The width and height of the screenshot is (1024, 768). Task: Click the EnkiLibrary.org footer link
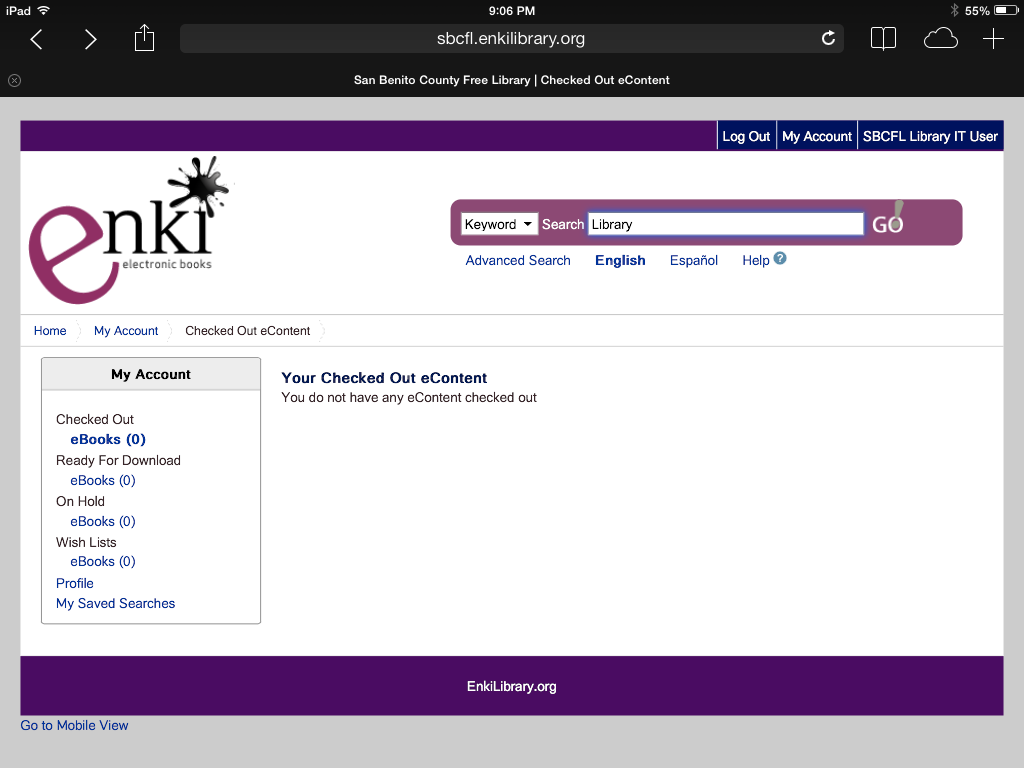click(511, 686)
